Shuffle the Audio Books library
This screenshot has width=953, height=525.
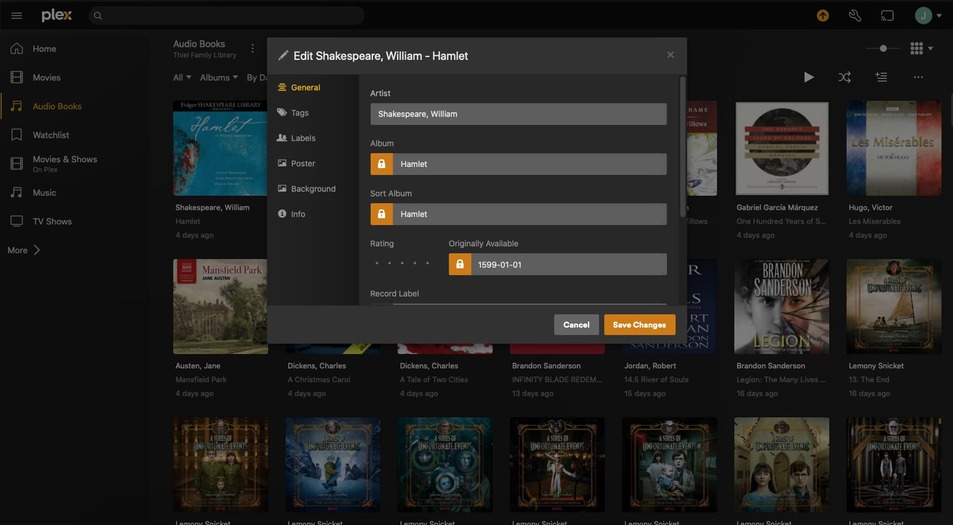(845, 77)
